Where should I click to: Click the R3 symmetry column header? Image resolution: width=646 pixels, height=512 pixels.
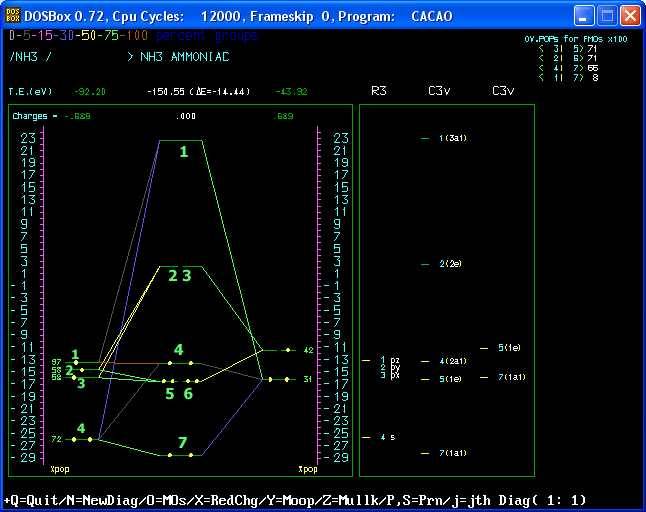click(x=379, y=91)
